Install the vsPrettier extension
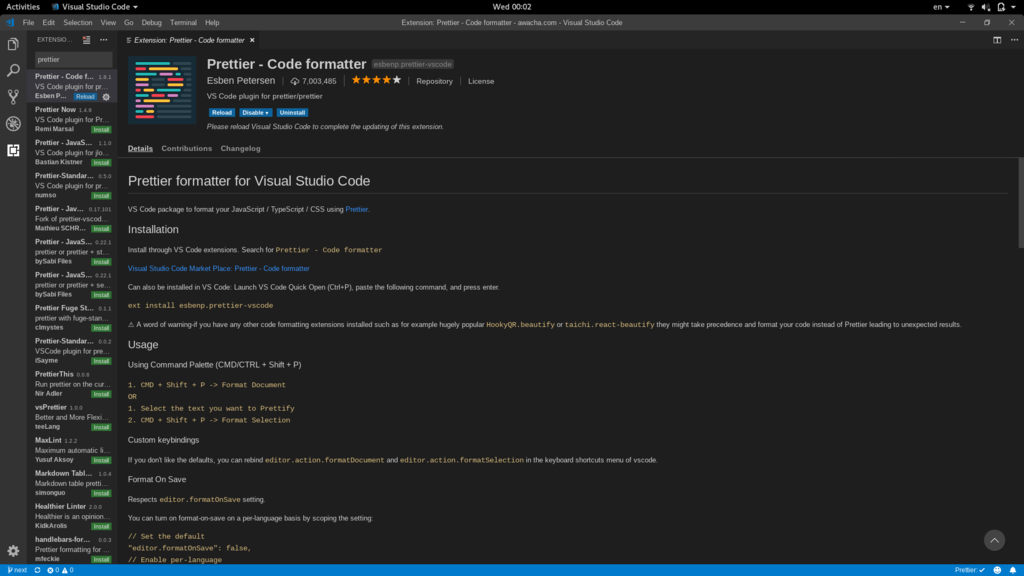This screenshot has height=576, width=1024. (101, 427)
